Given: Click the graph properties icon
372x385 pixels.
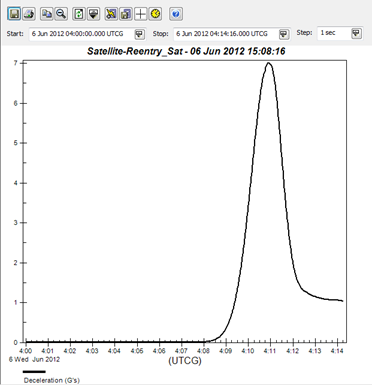Looking at the screenshot, I should click(x=111, y=14).
